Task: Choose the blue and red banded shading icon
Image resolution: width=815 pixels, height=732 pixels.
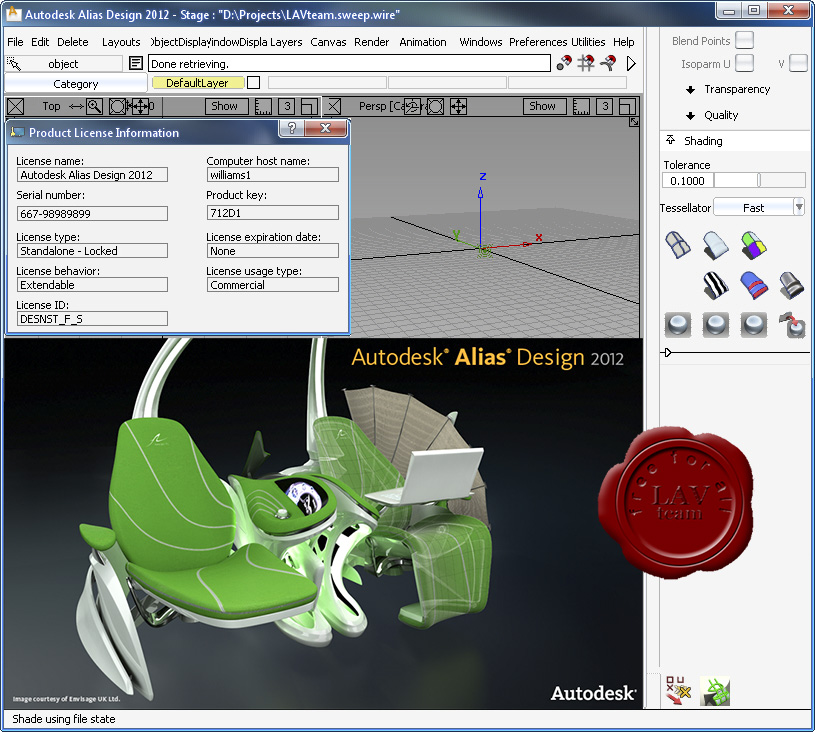Action: (754, 285)
